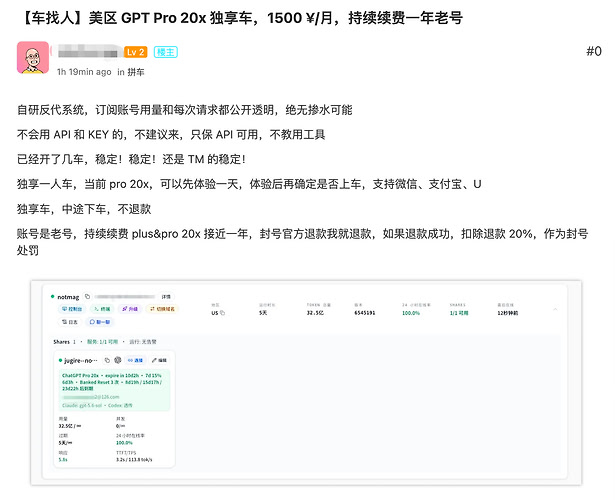The height and width of the screenshot is (500, 615).
Task: Click the '12秒钟前' last-online value
Action: tap(508, 313)
